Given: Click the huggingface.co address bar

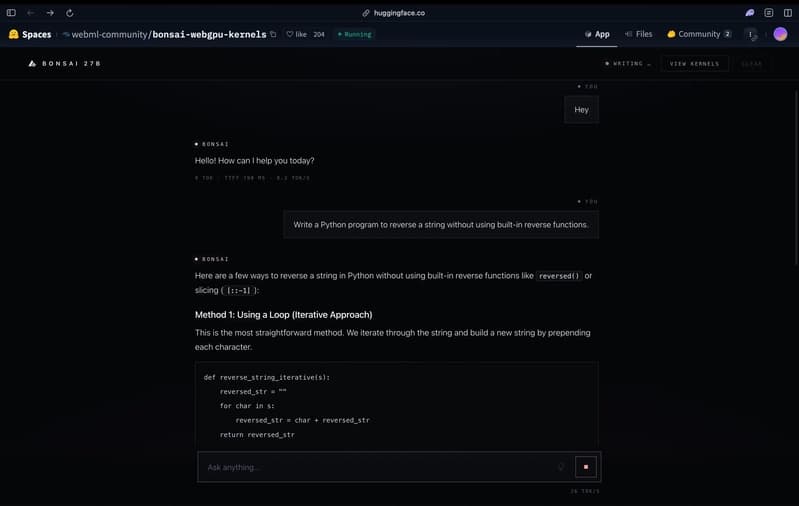Looking at the screenshot, I should [399, 13].
